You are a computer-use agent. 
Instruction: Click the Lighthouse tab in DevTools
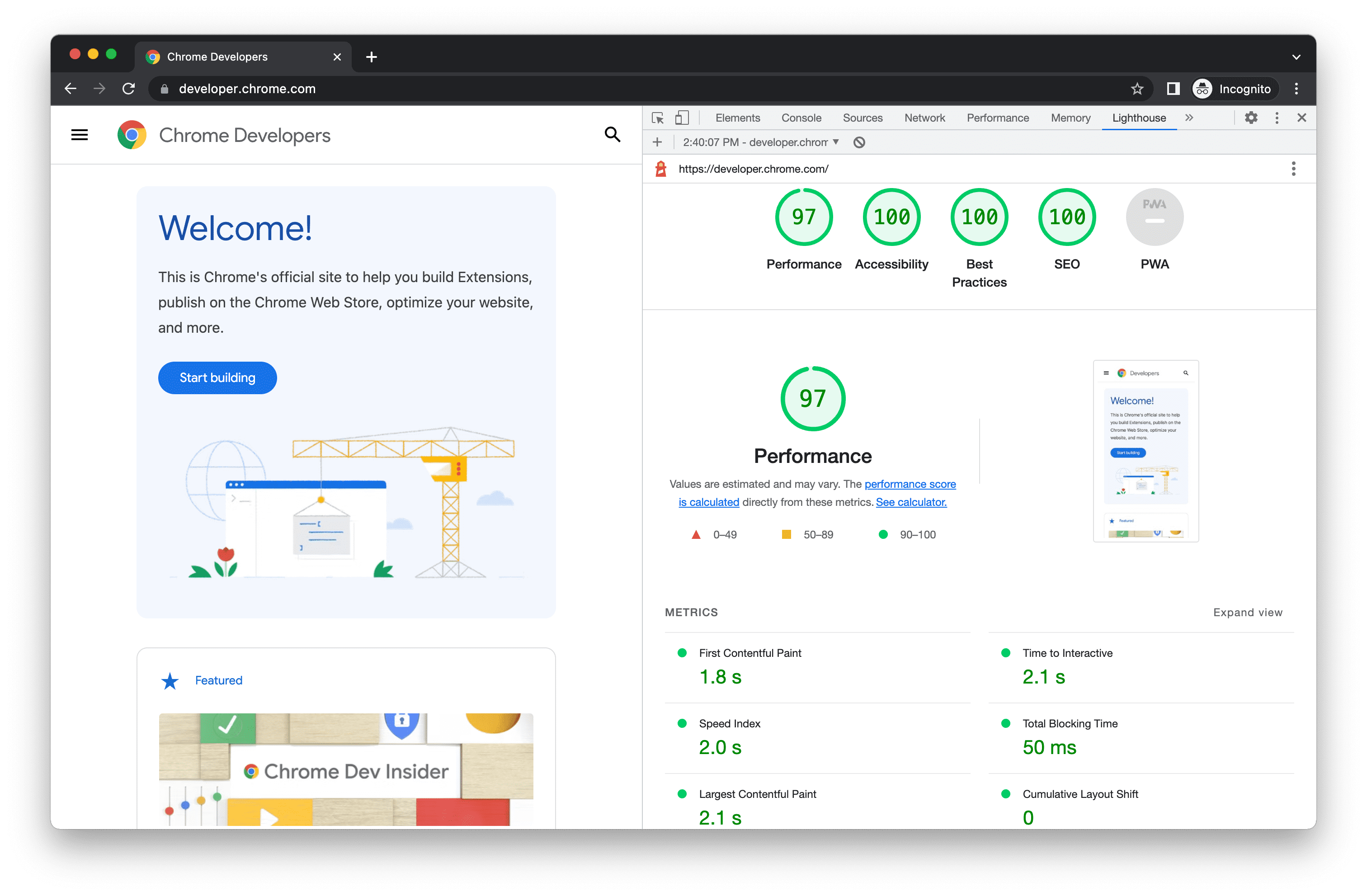coord(1140,118)
